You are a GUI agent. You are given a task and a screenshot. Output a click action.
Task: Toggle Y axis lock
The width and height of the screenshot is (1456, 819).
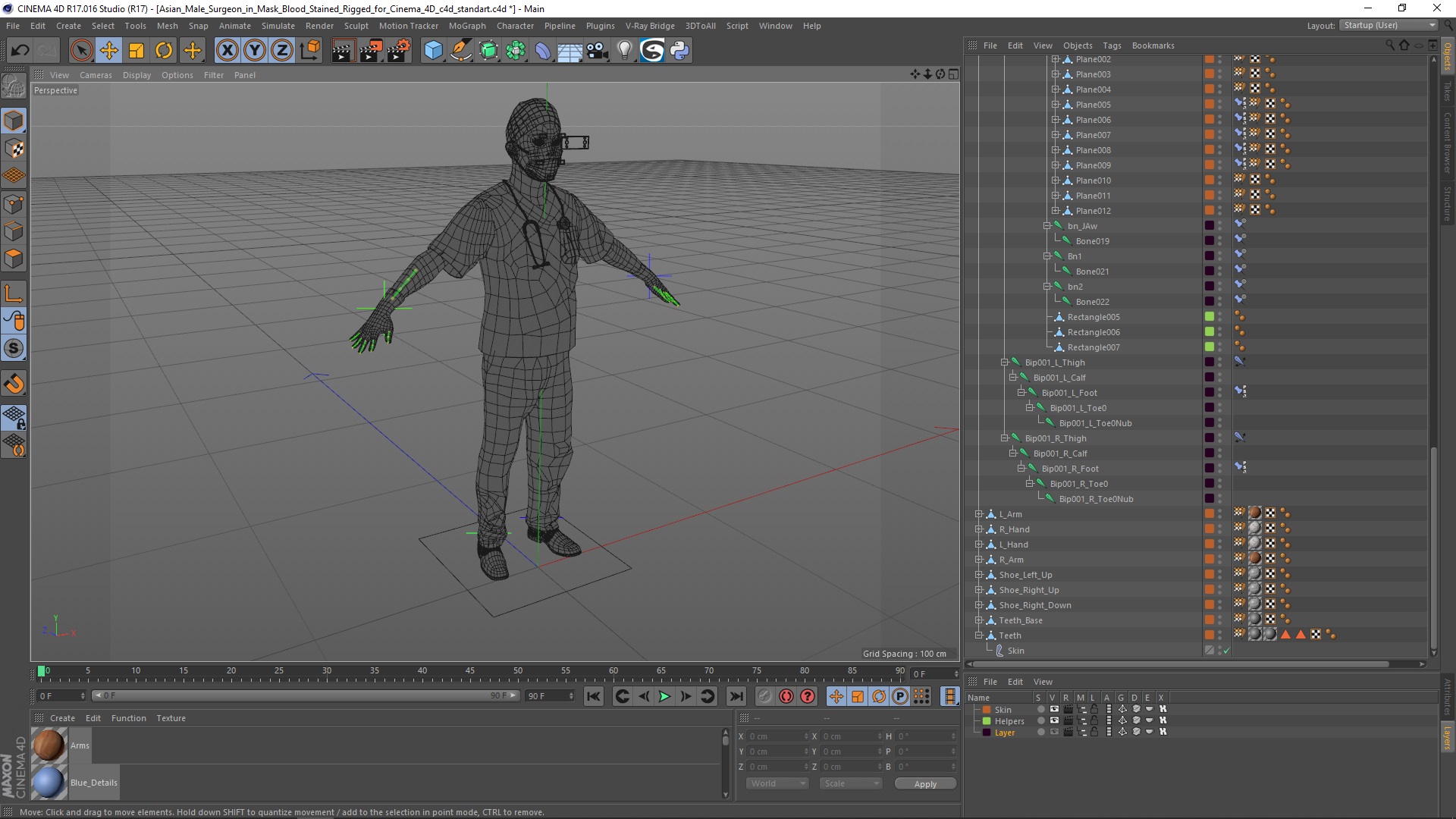255,51
